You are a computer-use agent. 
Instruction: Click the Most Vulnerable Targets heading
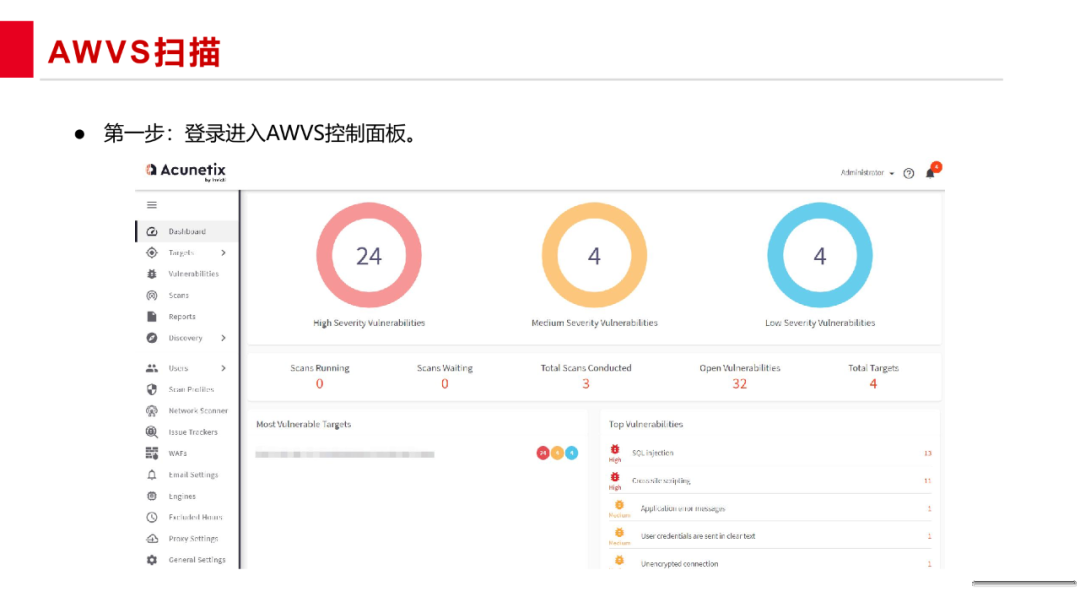304,425
